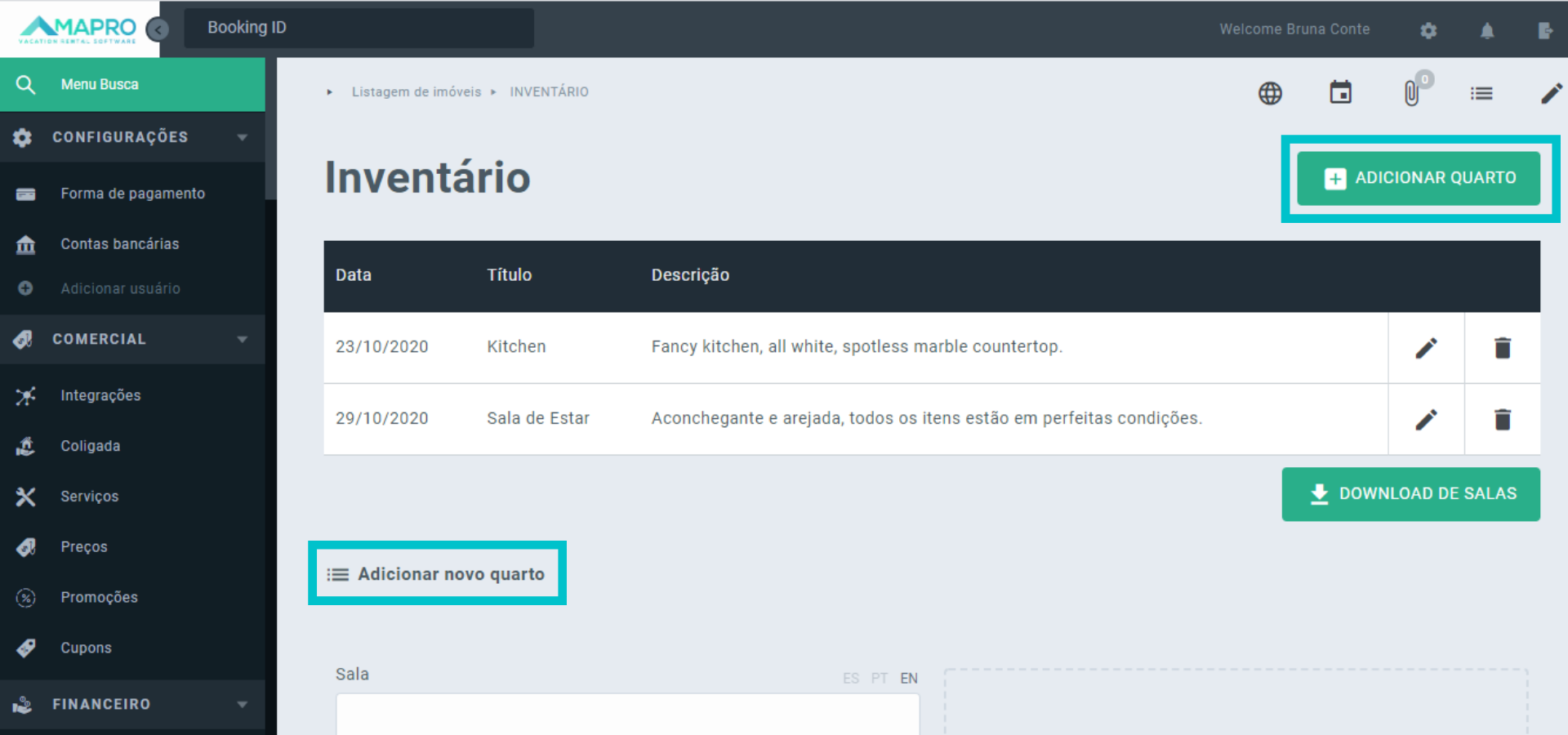
Task: Open the calendar icon above the inventory
Action: point(1340,92)
